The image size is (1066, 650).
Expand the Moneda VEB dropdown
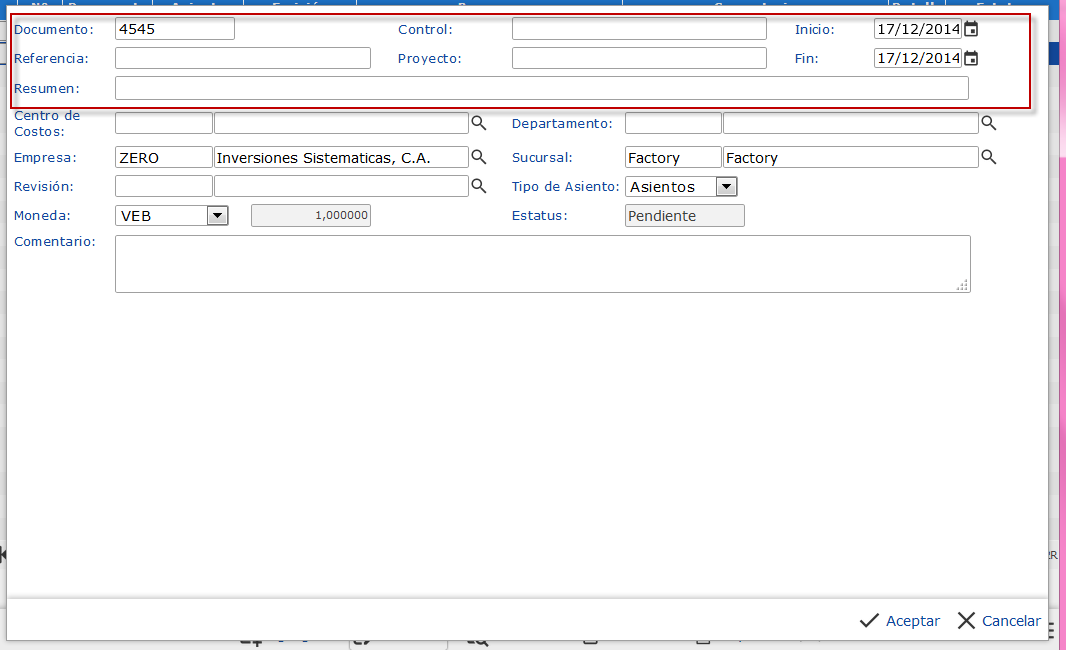tap(217, 215)
